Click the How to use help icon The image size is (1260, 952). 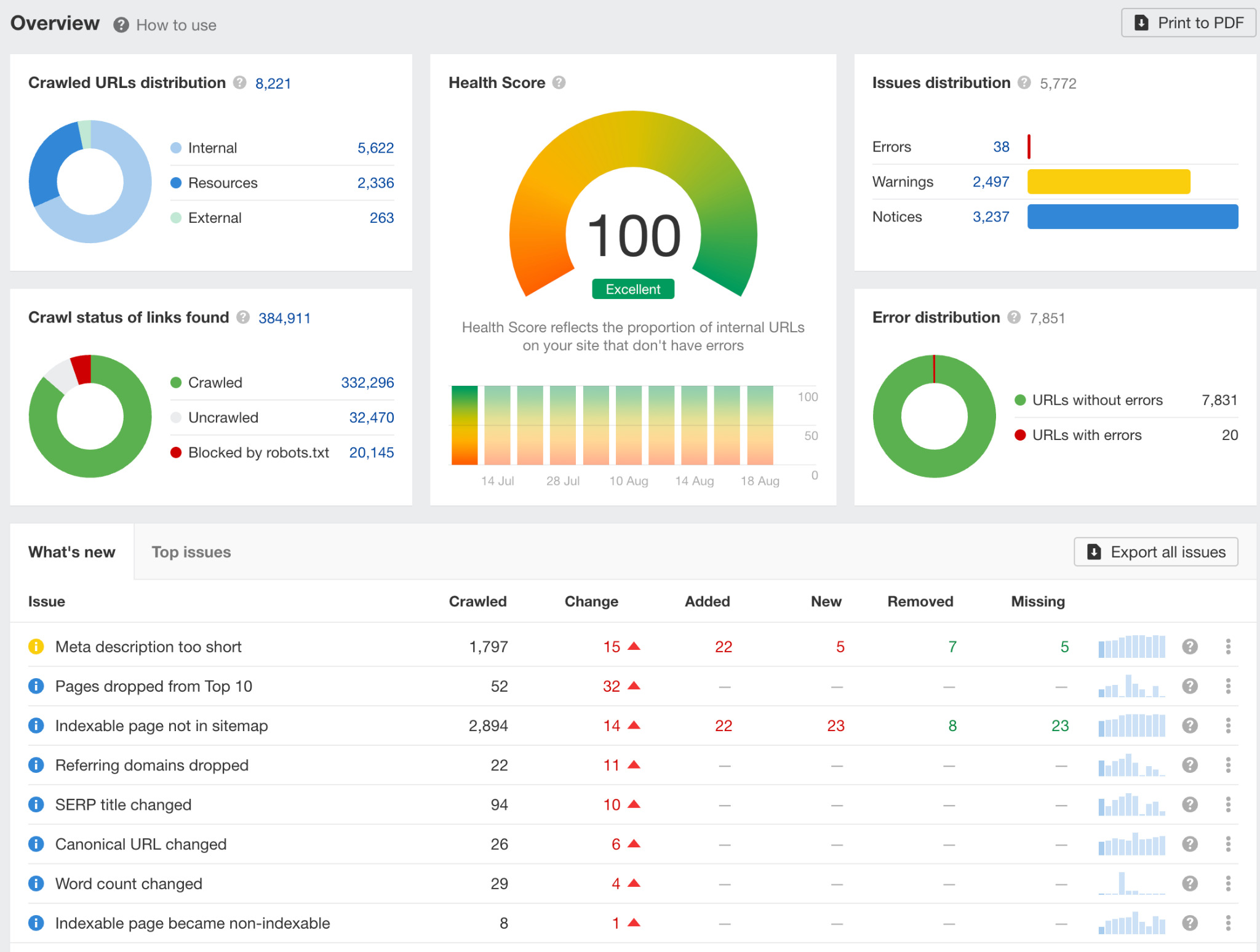pos(121,25)
